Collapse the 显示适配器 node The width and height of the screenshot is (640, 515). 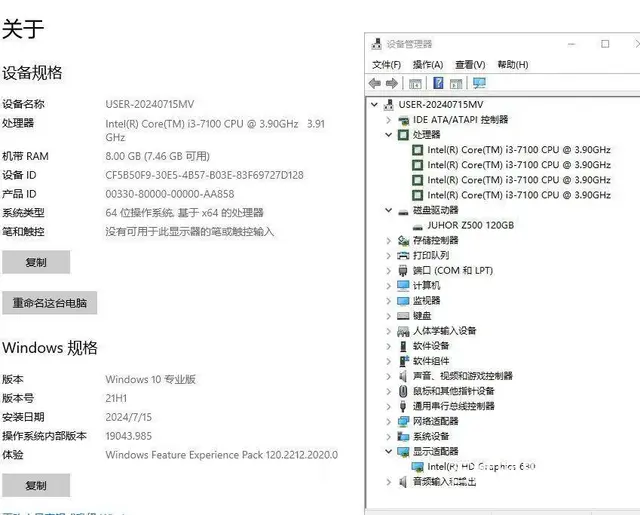(x=389, y=451)
